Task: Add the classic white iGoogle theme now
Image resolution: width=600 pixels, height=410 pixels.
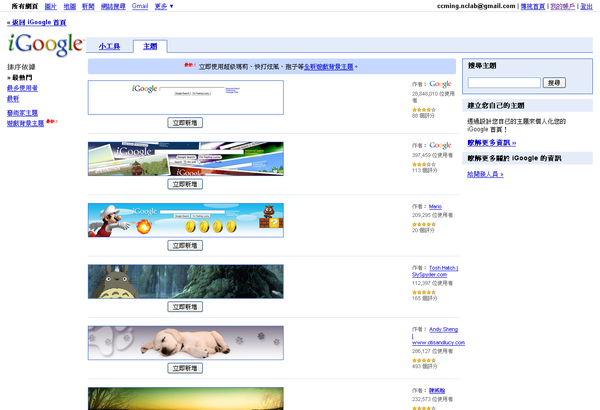Action: point(185,123)
